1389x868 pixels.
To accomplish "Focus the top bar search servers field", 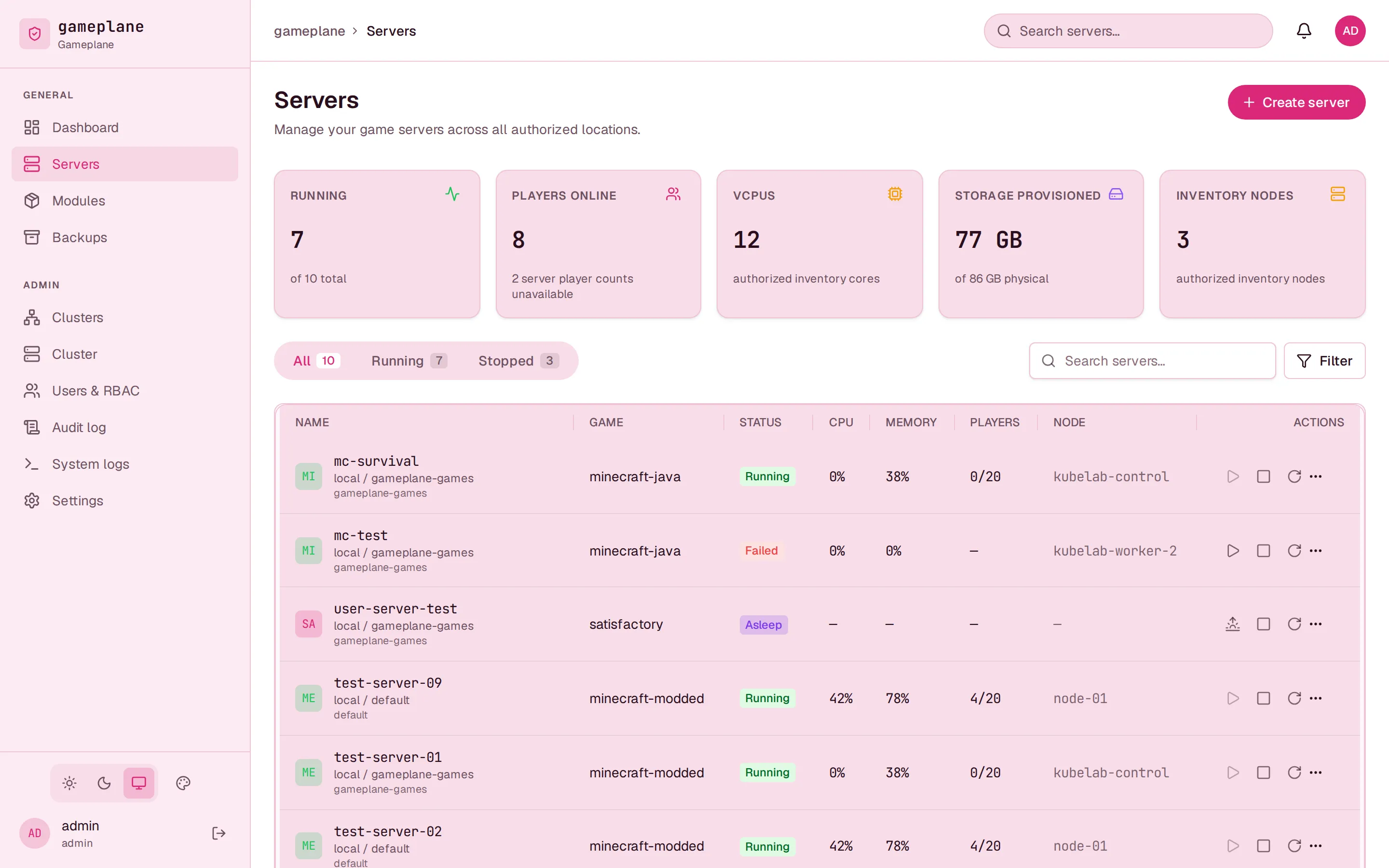I will [1128, 31].
